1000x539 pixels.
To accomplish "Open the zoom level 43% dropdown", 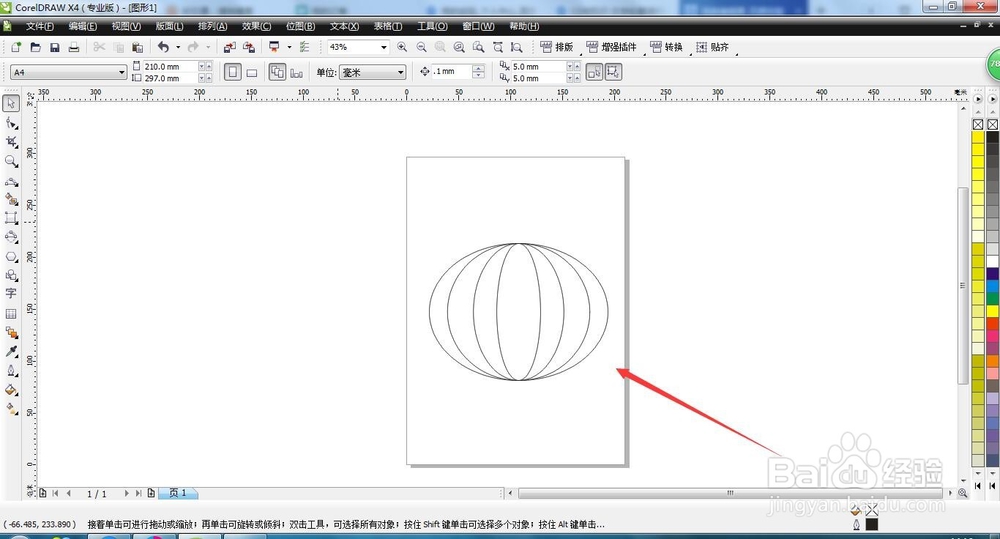I will click(x=383, y=47).
